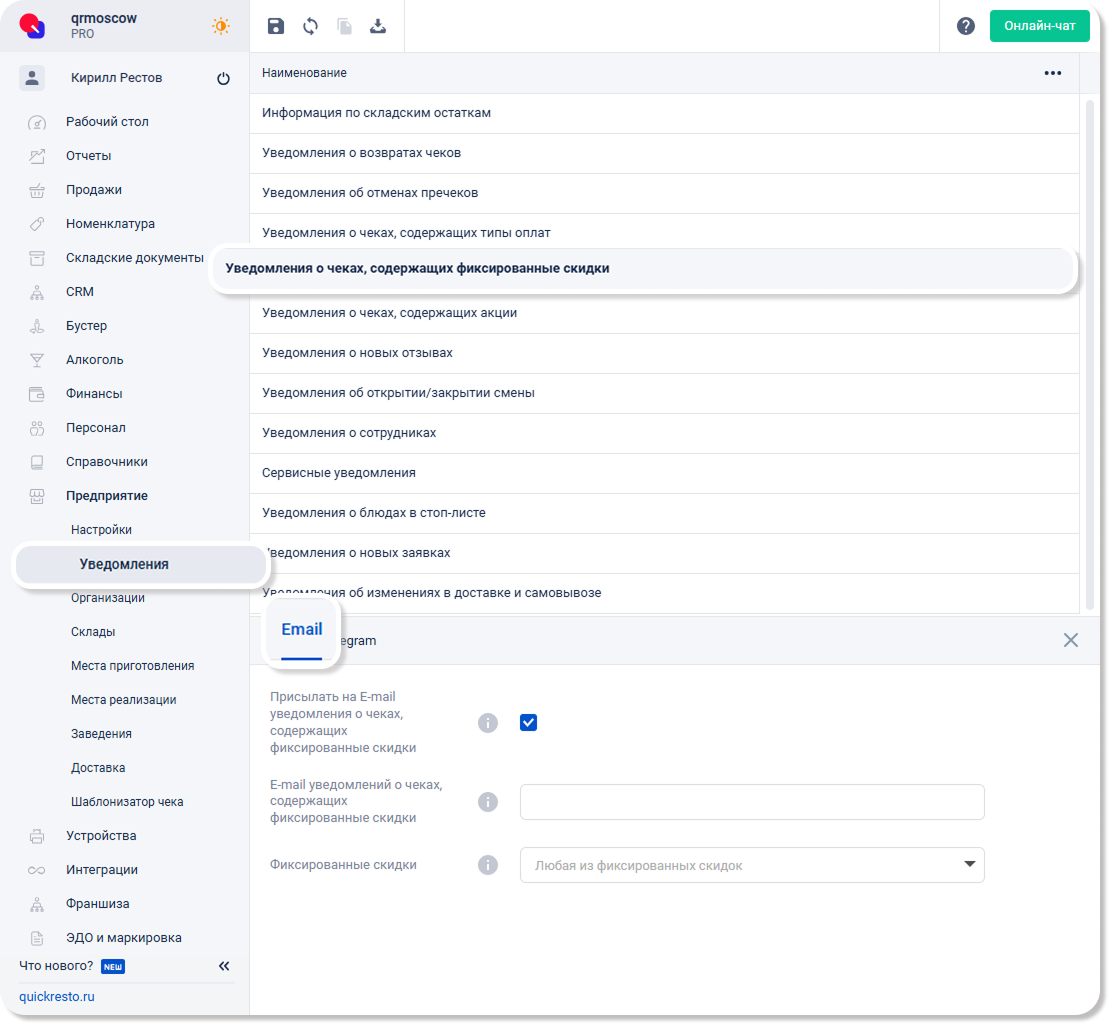The width and height of the screenshot is (1109, 1024).
Task: Open the Фиксированные скидки dropdown
Action: 752,865
